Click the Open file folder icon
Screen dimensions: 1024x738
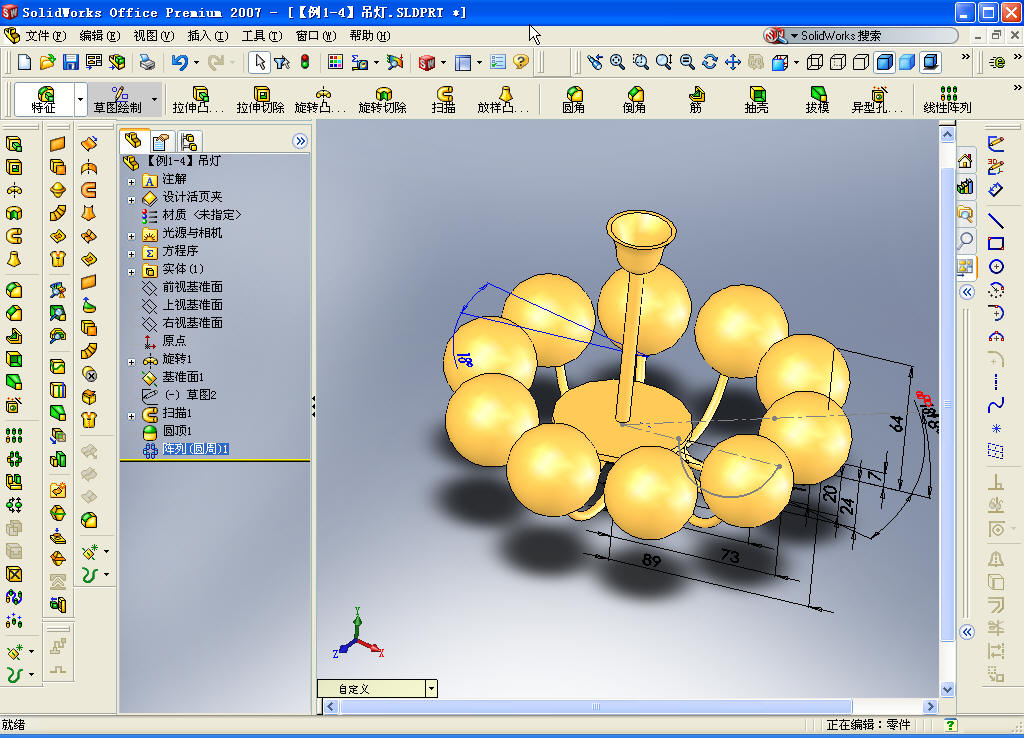(x=47, y=62)
